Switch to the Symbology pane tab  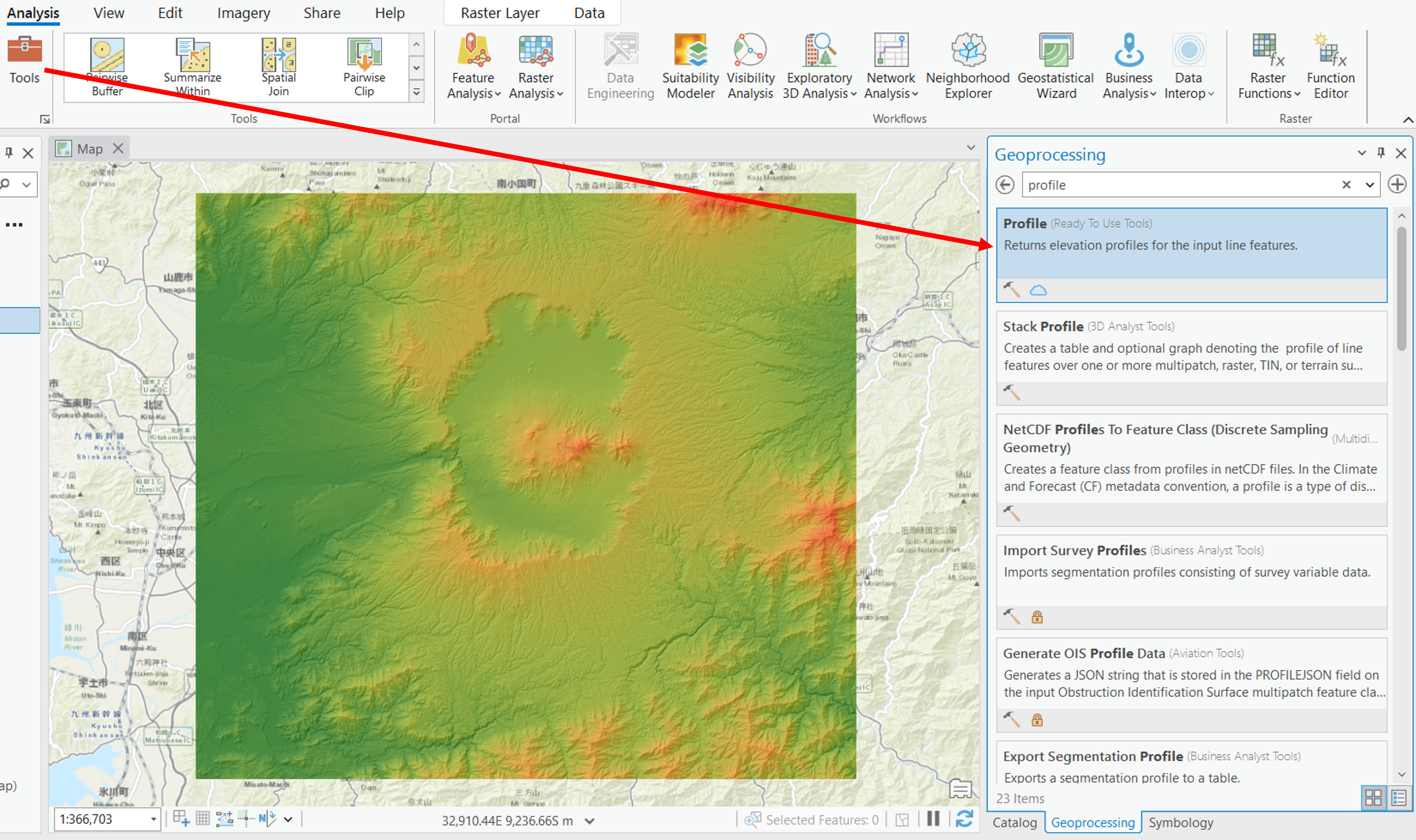pyautogui.click(x=1180, y=822)
